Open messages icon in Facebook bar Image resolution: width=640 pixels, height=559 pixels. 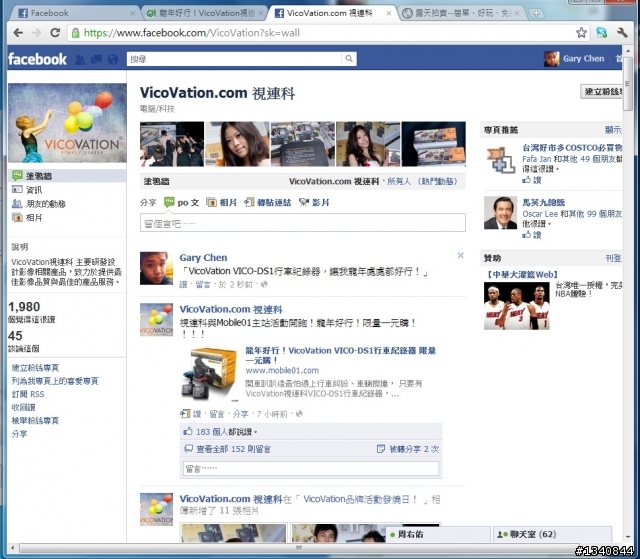pyautogui.click(x=96, y=60)
